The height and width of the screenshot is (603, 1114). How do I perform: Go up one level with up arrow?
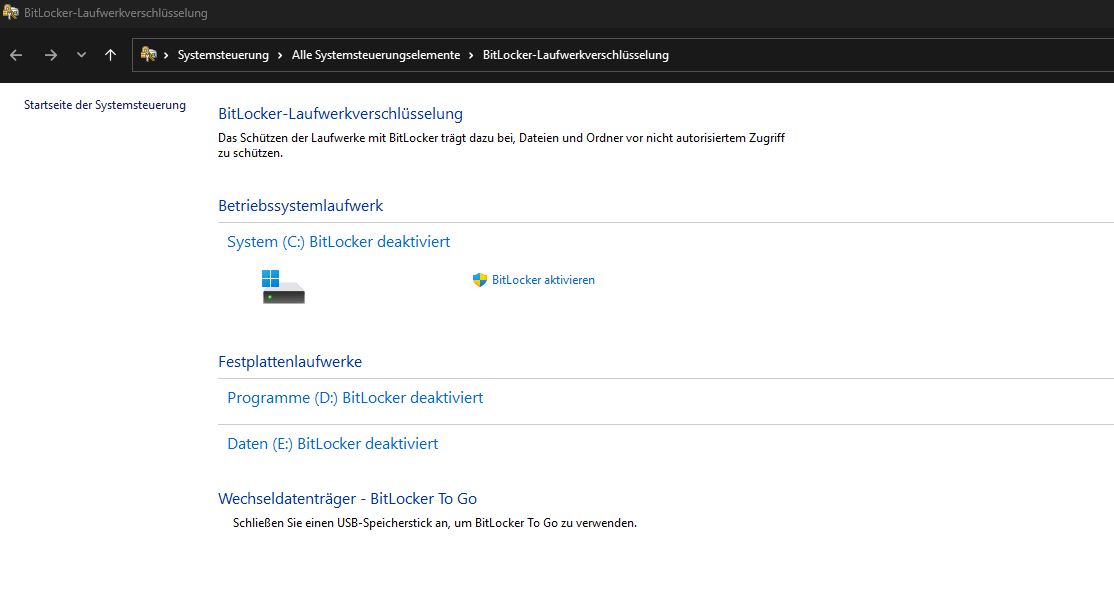tap(110, 55)
